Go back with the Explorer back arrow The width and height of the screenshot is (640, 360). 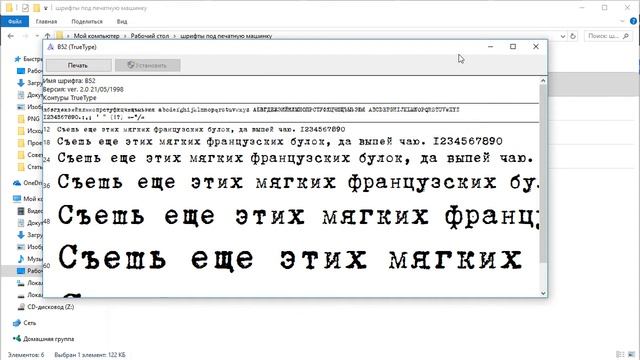11,36
